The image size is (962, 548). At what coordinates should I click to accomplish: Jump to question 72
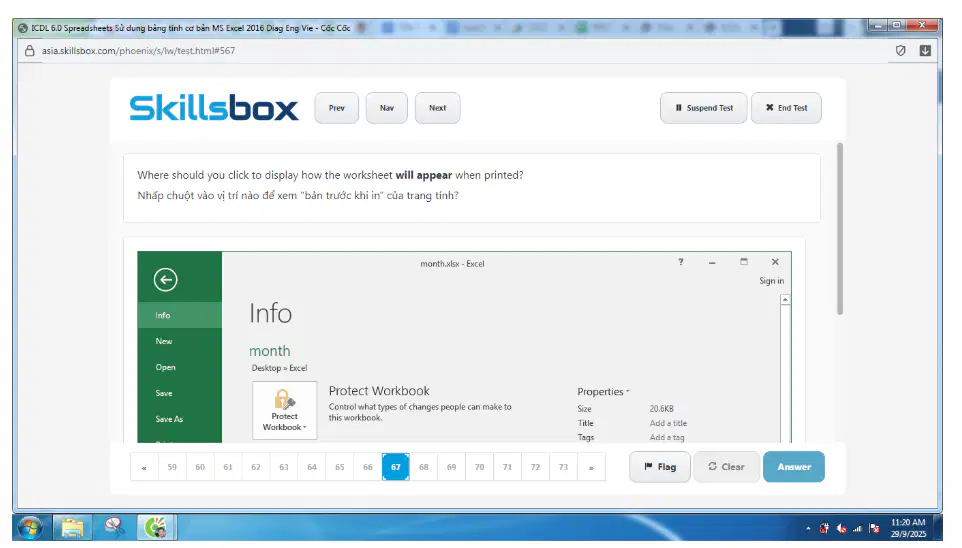pos(535,467)
